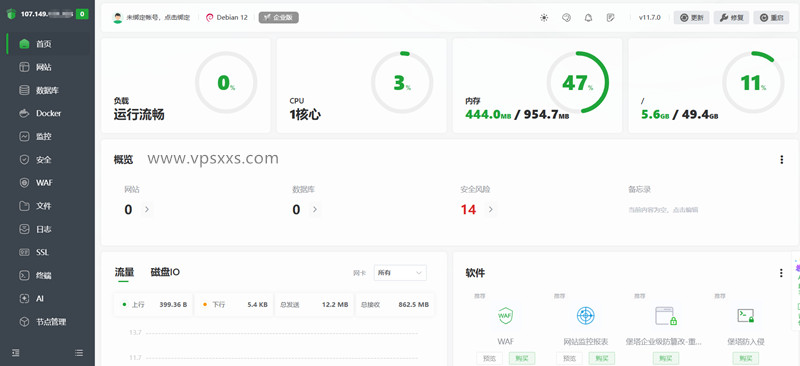Click the AI icon in sidebar
The width and height of the screenshot is (800, 366).
[x=24, y=299]
